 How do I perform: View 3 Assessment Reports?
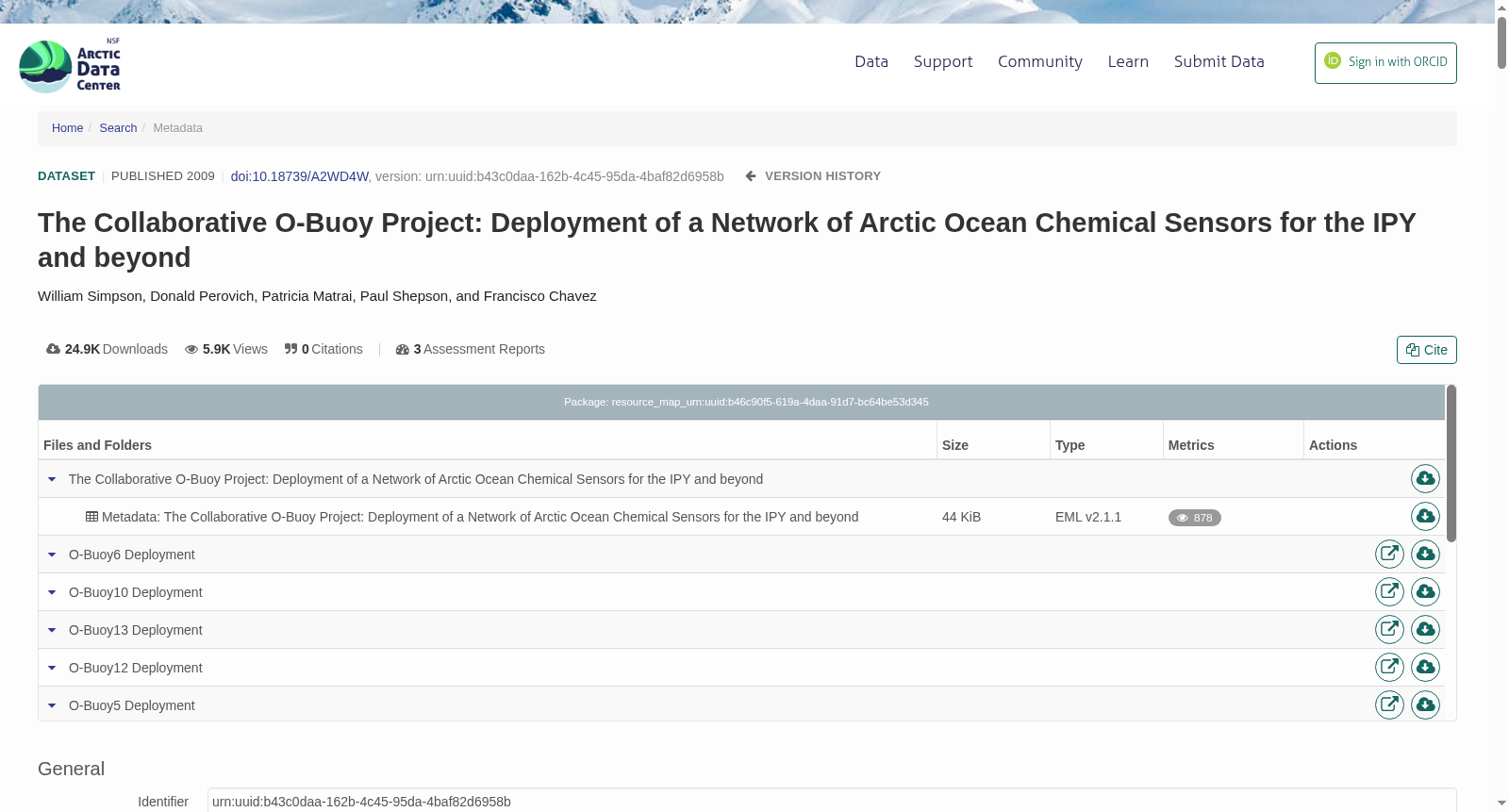tap(471, 349)
